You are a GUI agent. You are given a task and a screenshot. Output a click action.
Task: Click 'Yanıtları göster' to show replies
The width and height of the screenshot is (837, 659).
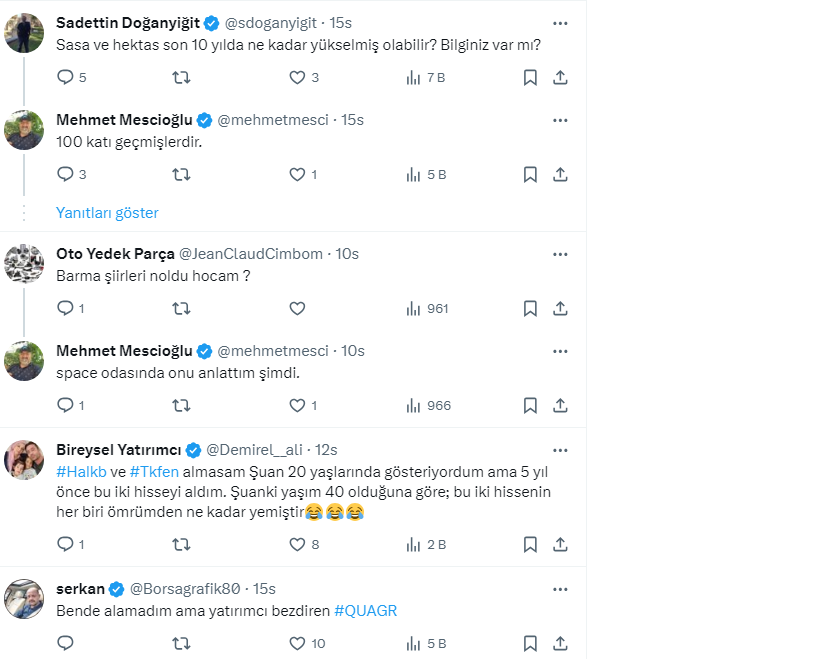tap(107, 213)
